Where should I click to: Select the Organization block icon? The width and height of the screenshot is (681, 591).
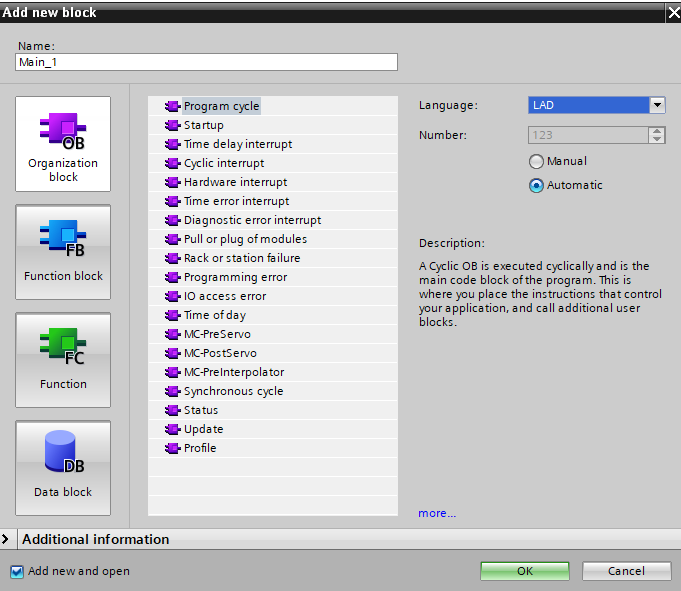pyautogui.click(x=63, y=143)
